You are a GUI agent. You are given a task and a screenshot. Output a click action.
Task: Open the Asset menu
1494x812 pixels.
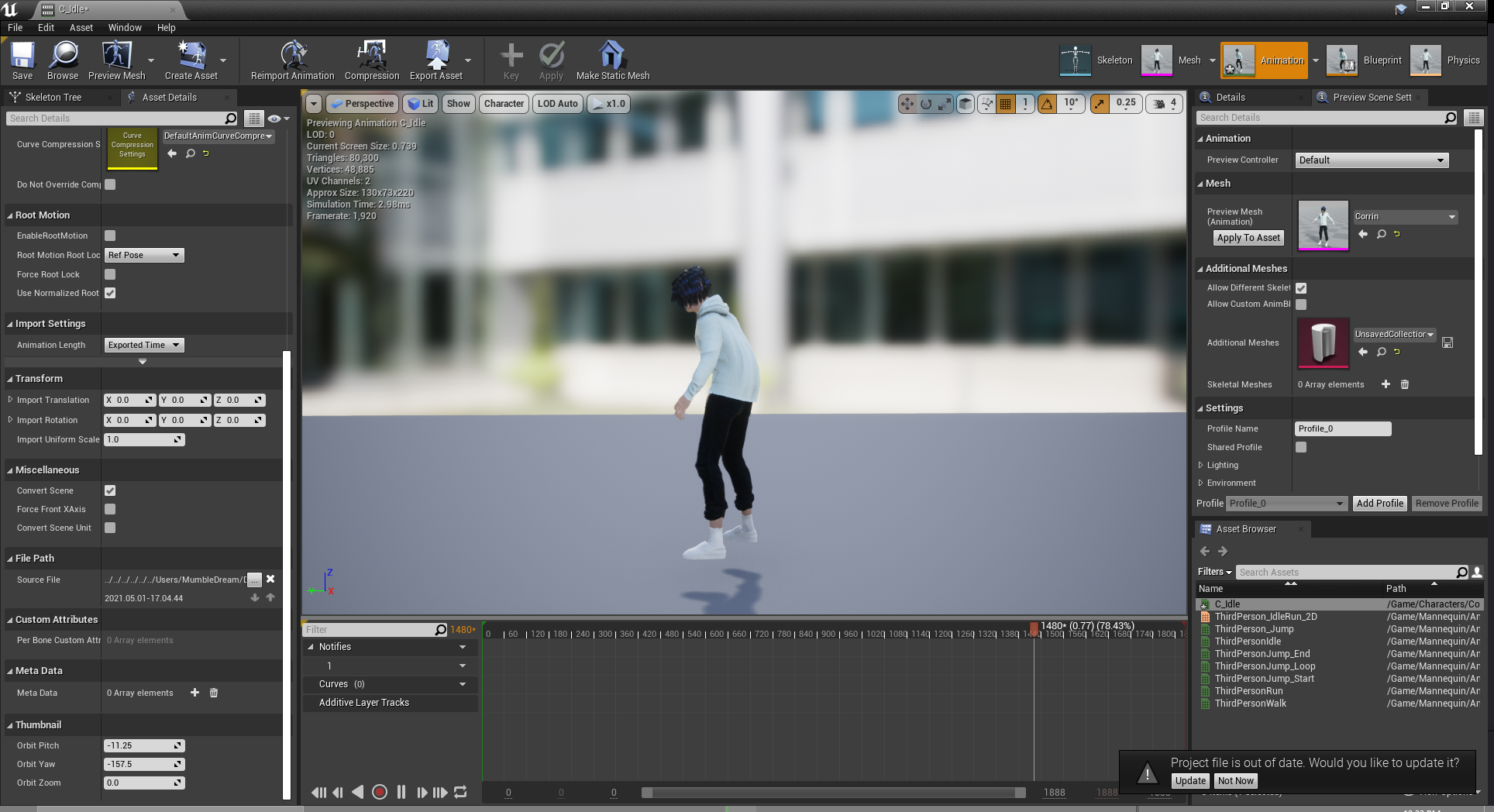click(x=81, y=27)
